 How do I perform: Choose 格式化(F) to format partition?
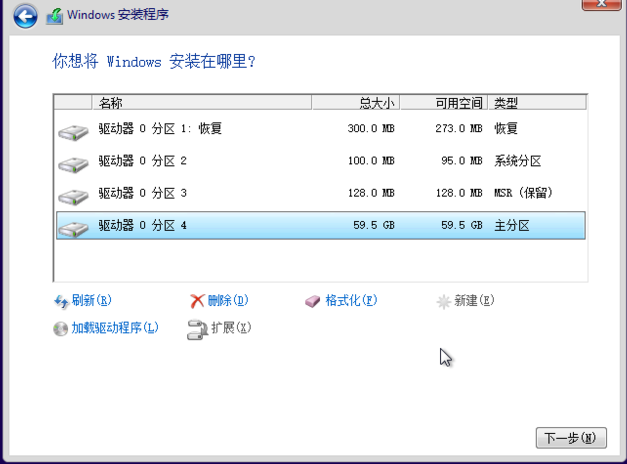pos(351,300)
